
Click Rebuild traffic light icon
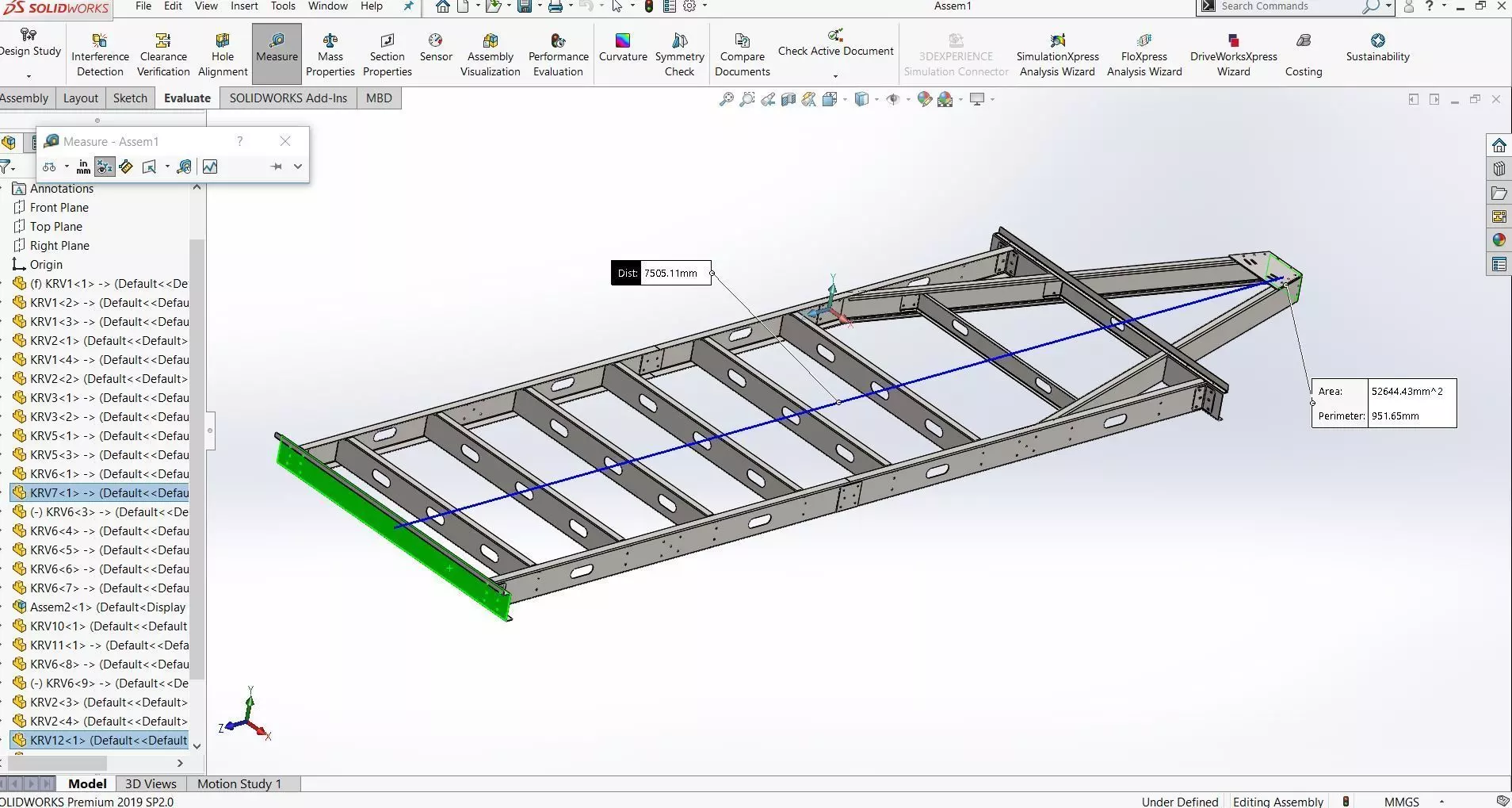point(648,6)
